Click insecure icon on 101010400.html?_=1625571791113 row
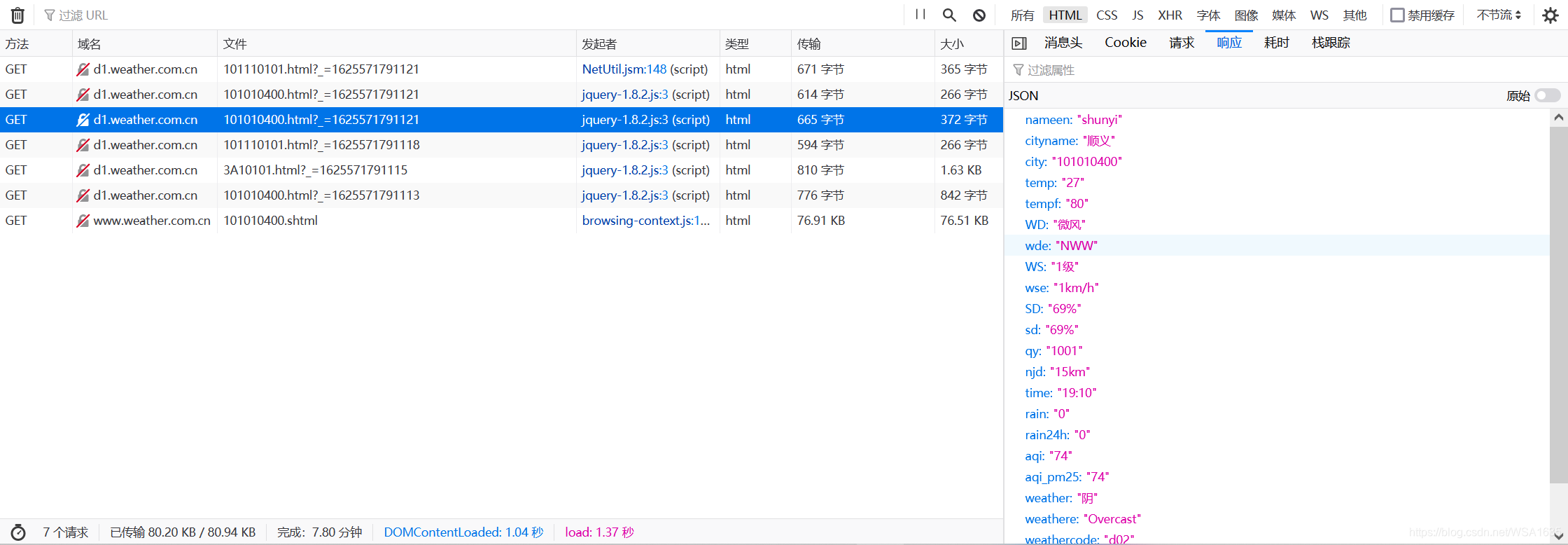The height and width of the screenshot is (545, 1568). [83, 195]
